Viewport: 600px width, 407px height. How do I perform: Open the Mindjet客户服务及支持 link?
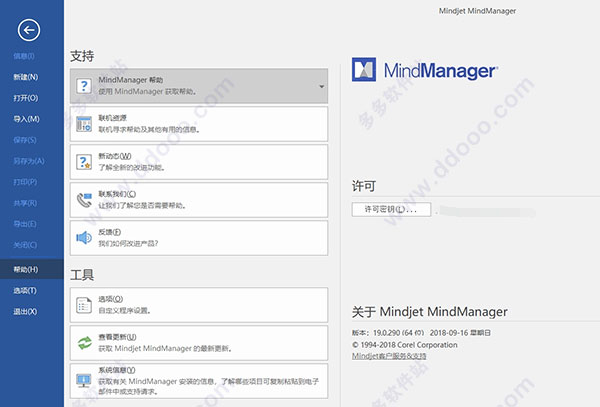point(389,356)
